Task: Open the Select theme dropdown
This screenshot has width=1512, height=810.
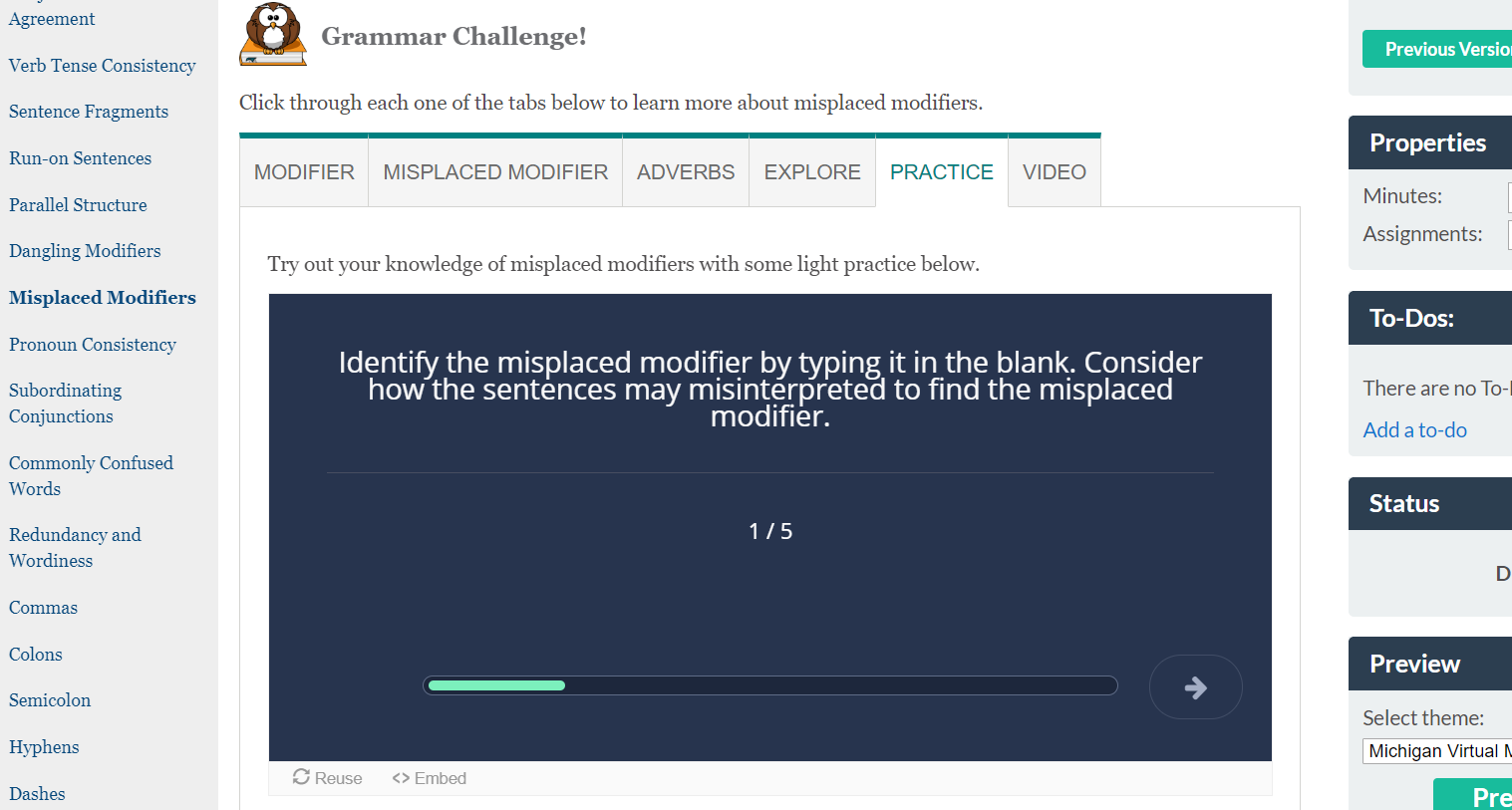Action: coord(1437,751)
